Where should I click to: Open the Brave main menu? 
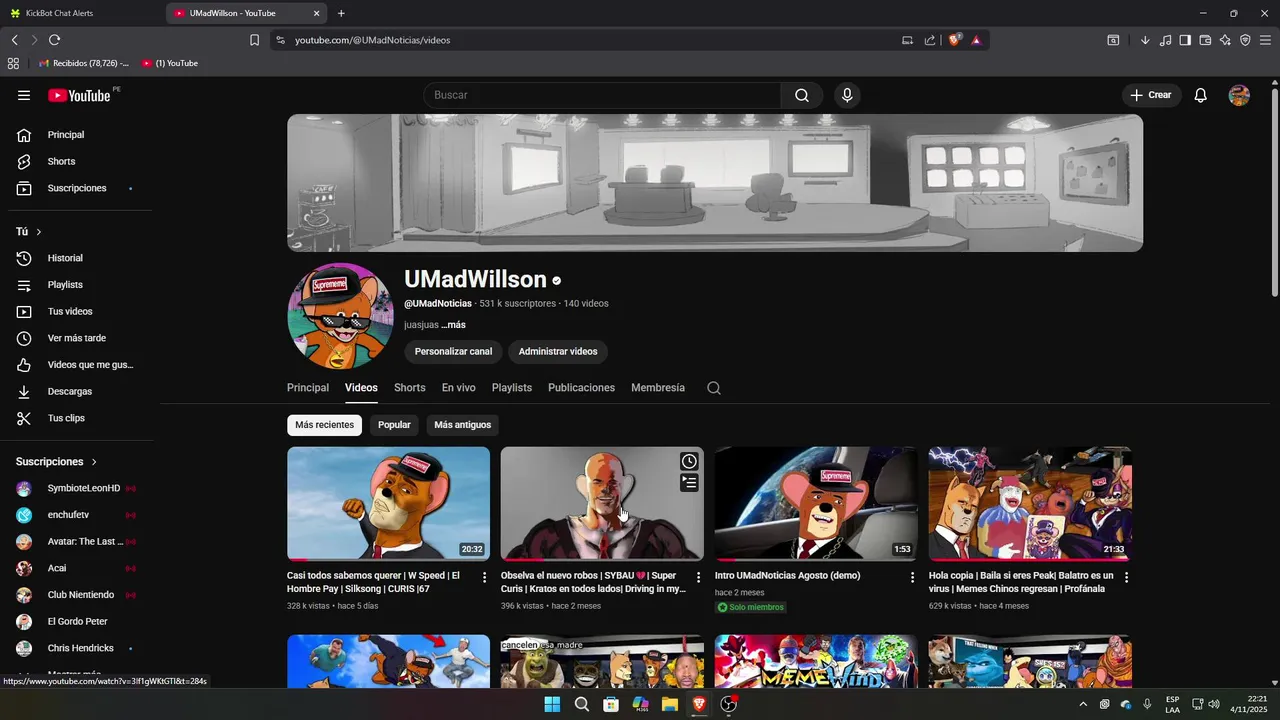pos(1265,40)
